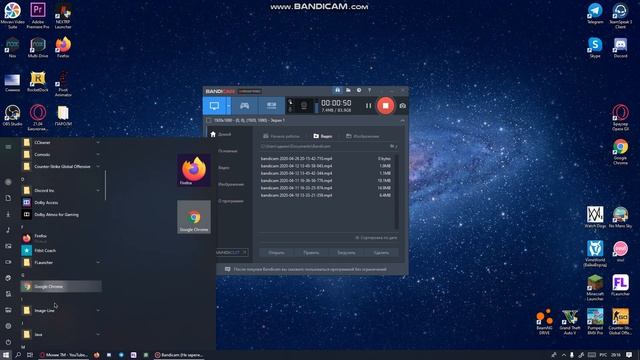The image size is (640, 360).
Task: Switch to the Getting Started tab in Bandicam
Action: click(282, 136)
